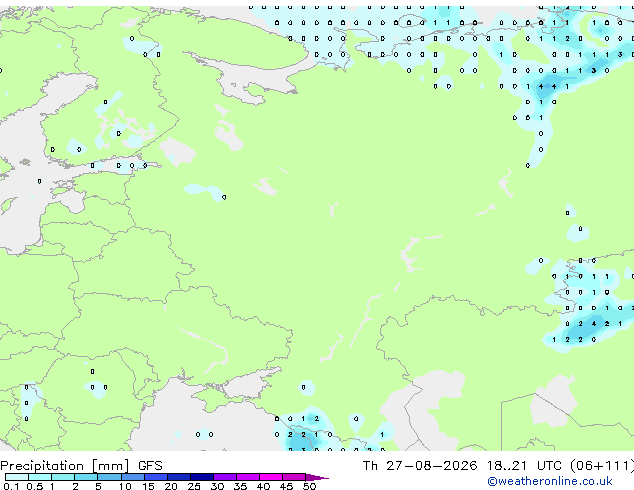Click the over-50 mm arrow swatch
The height and width of the screenshot is (490, 634).
[317, 477]
